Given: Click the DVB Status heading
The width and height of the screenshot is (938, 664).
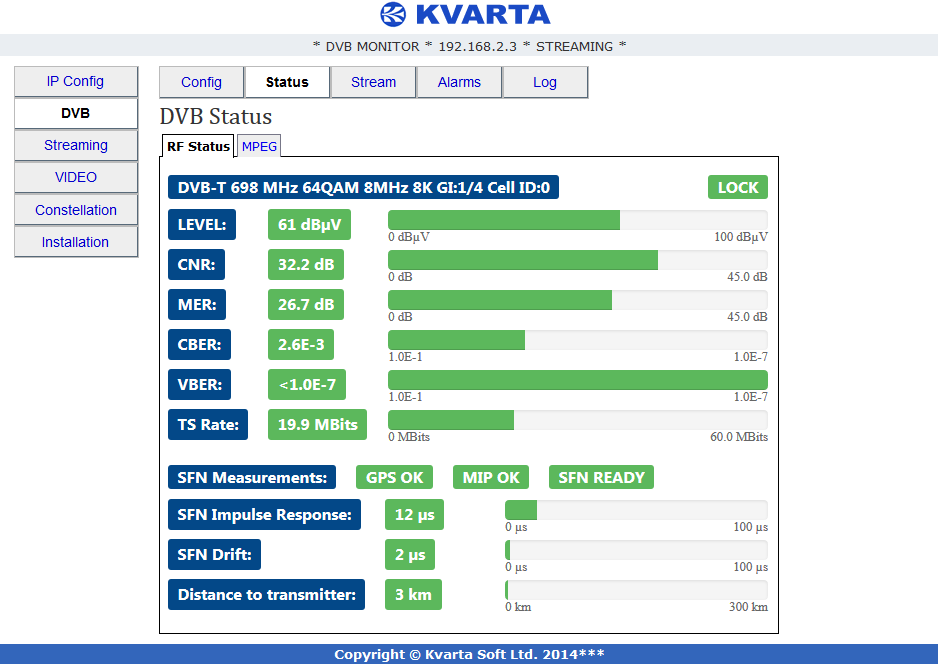Looking at the screenshot, I should pyautogui.click(x=216, y=116).
